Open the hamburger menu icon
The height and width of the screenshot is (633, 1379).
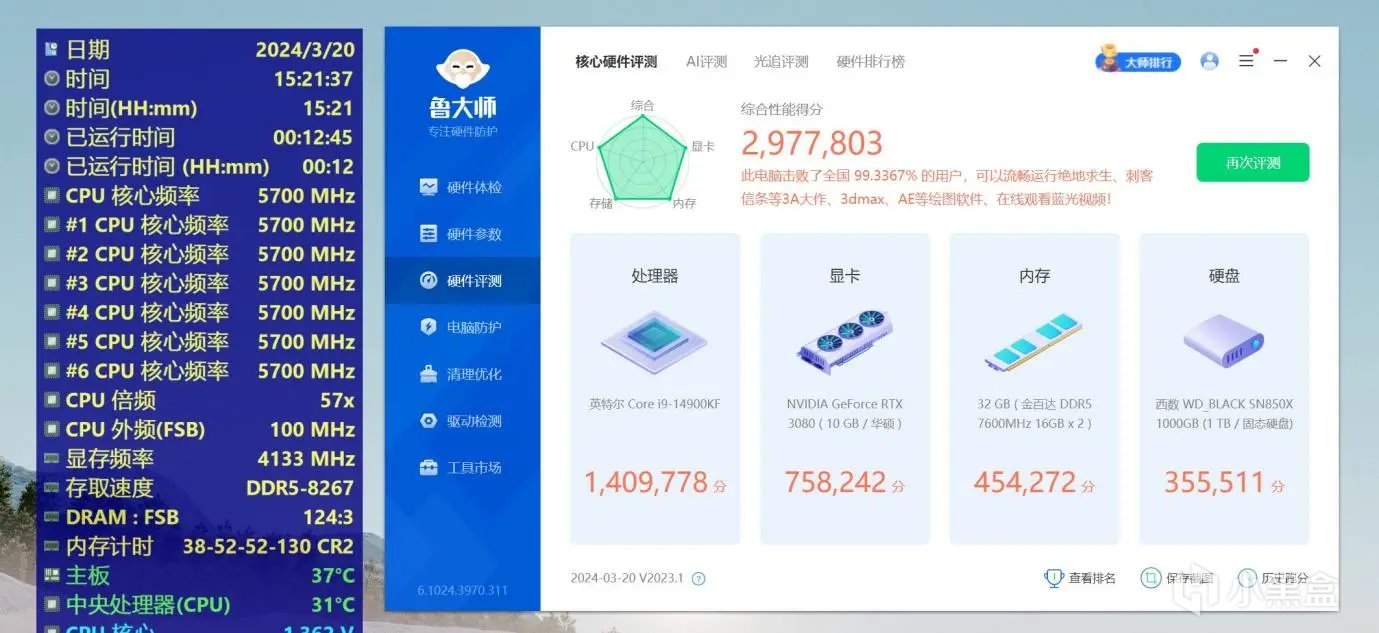[1246, 61]
